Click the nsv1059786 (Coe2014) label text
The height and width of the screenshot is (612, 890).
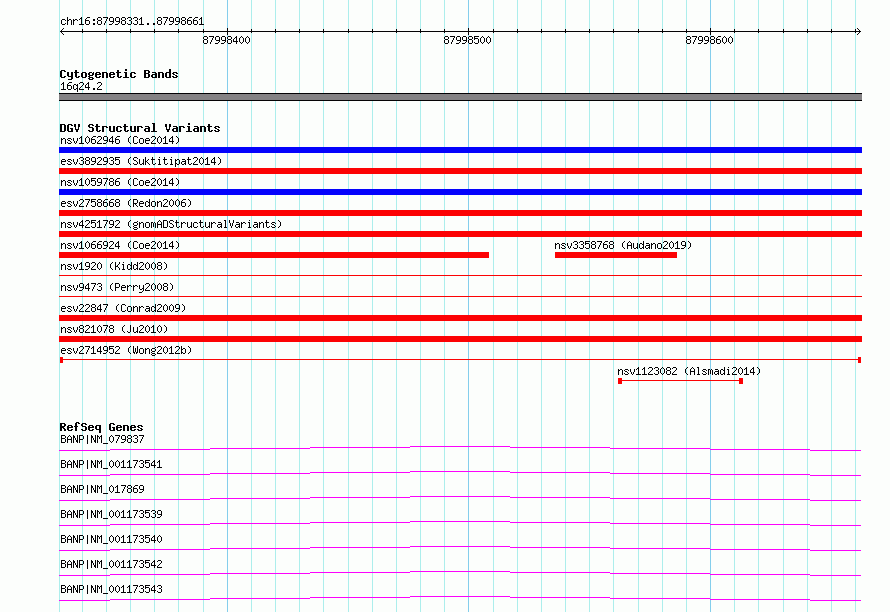(x=120, y=182)
